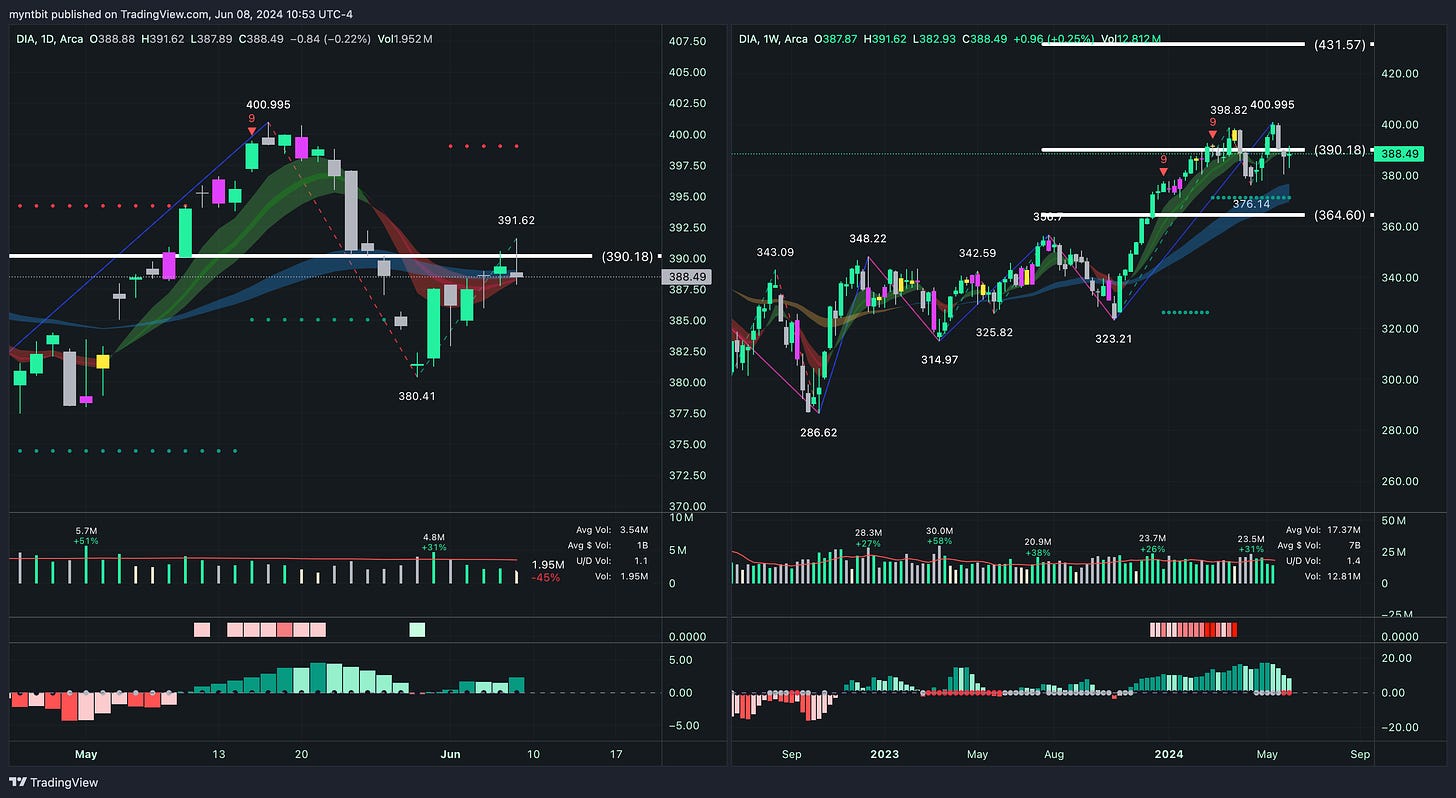Click the 400.995 peak label on the daily chart
The height and width of the screenshot is (798, 1456).
click(x=269, y=104)
